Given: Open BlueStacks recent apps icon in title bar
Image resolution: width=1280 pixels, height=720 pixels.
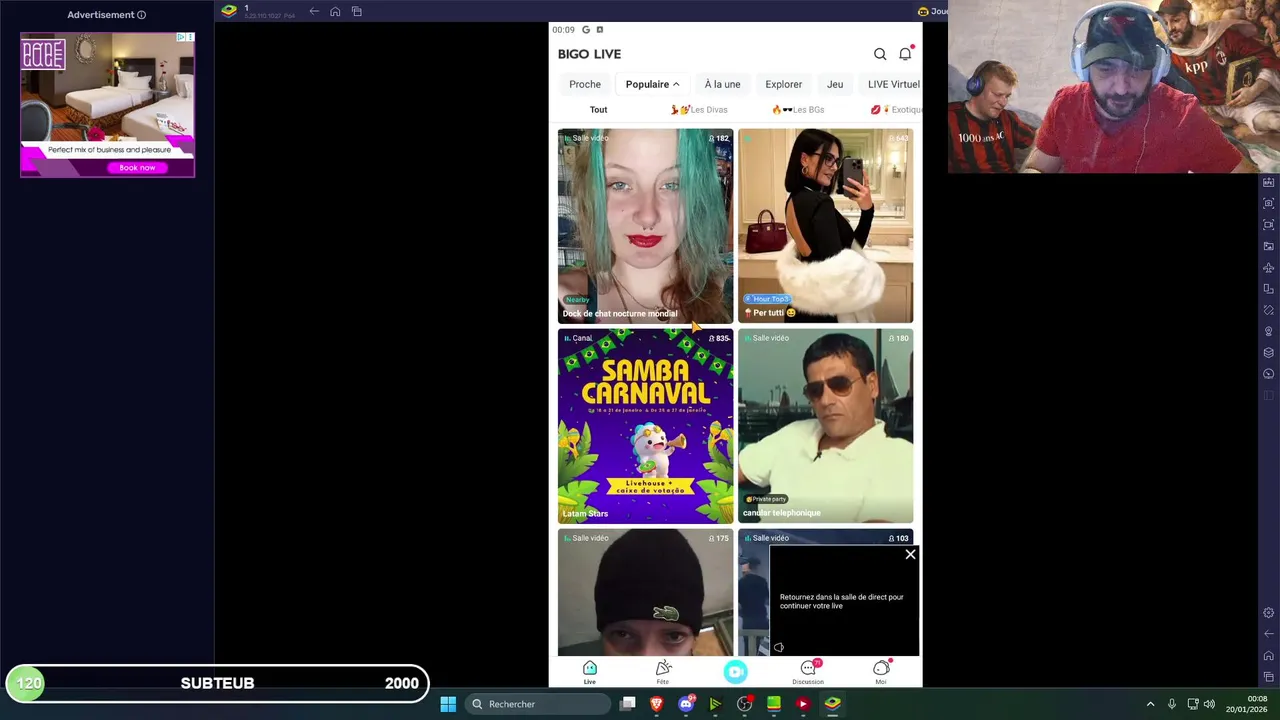Looking at the screenshot, I should [357, 11].
